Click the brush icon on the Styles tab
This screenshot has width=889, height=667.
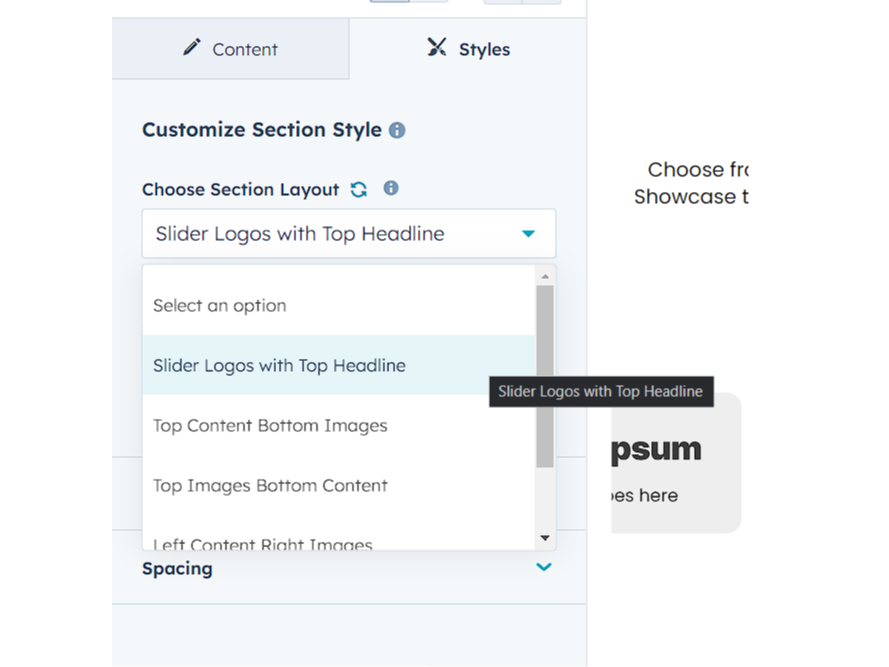point(437,48)
